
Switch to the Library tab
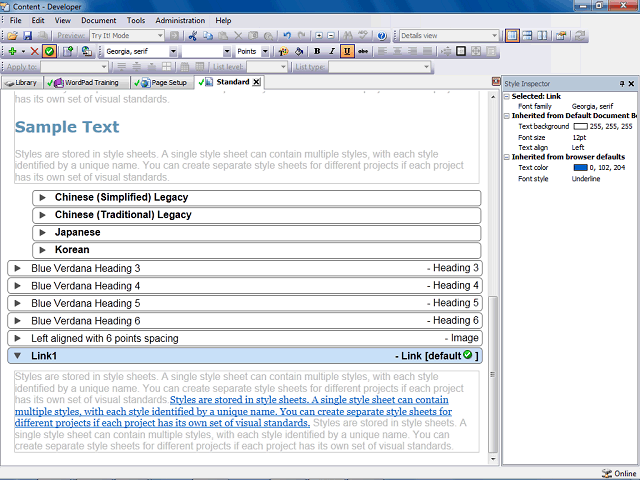click(x=21, y=83)
